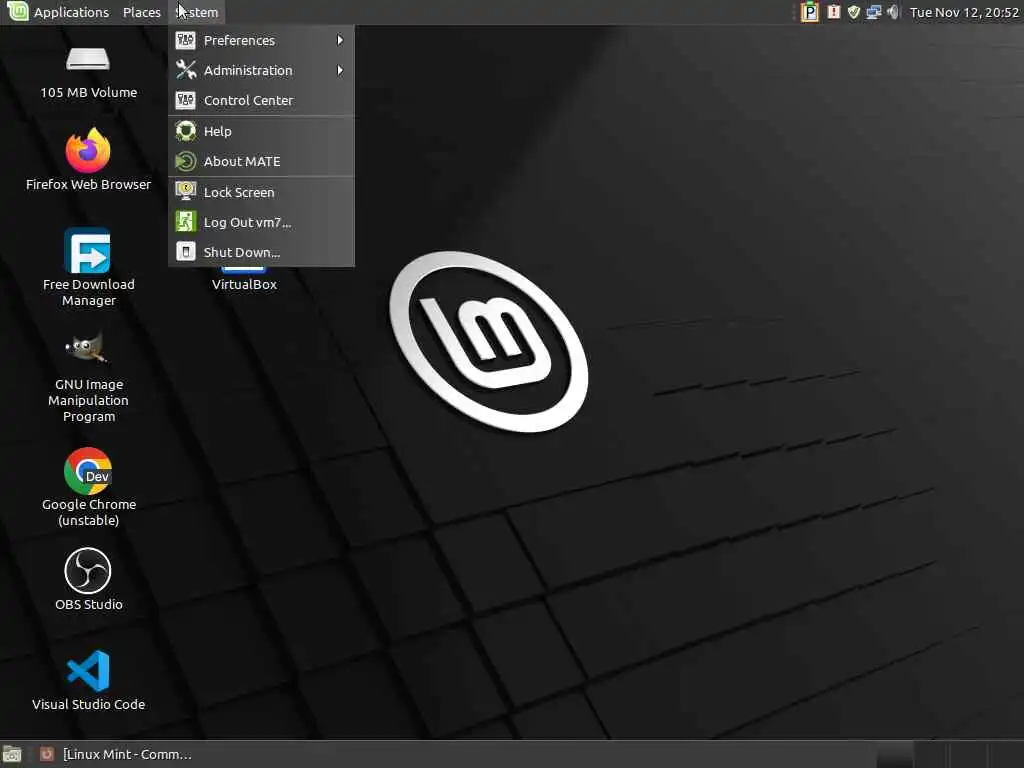Viewport: 1024px width, 768px height.
Task: Click the Help lifebuoy icon
Action: pyautogui.click(x=185, y=131)
